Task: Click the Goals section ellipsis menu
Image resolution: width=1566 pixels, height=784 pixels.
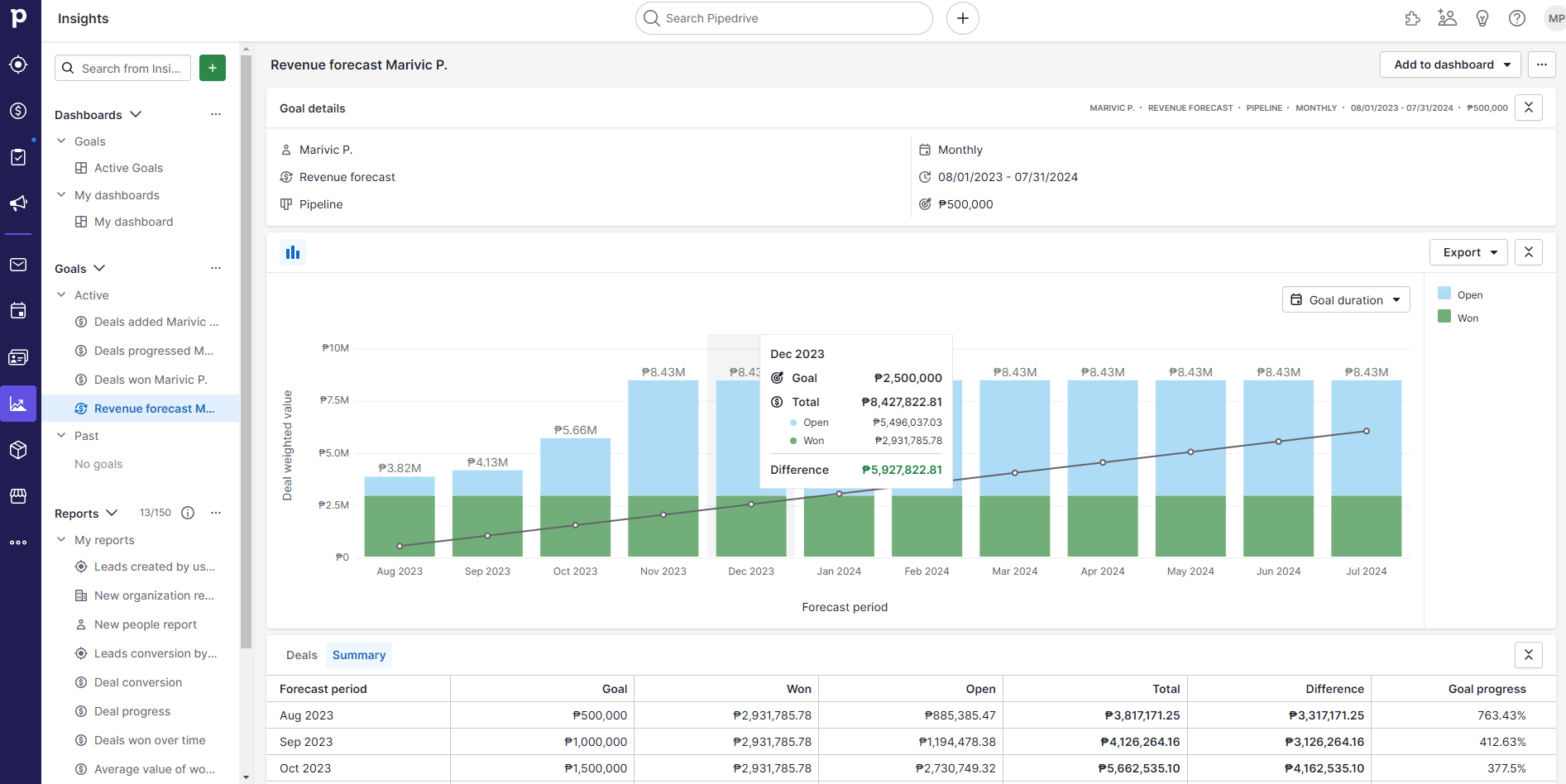Action: point(216,268)
